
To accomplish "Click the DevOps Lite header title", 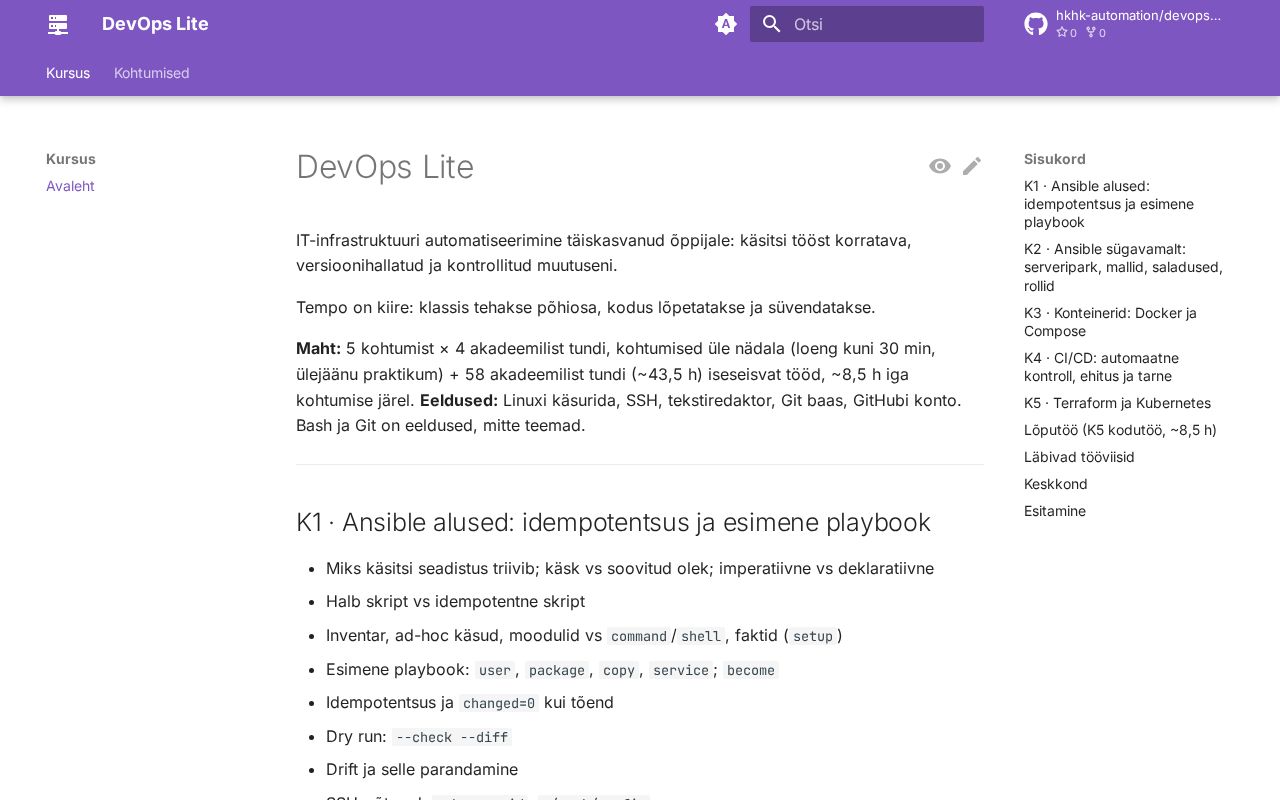I will [155, 24].
